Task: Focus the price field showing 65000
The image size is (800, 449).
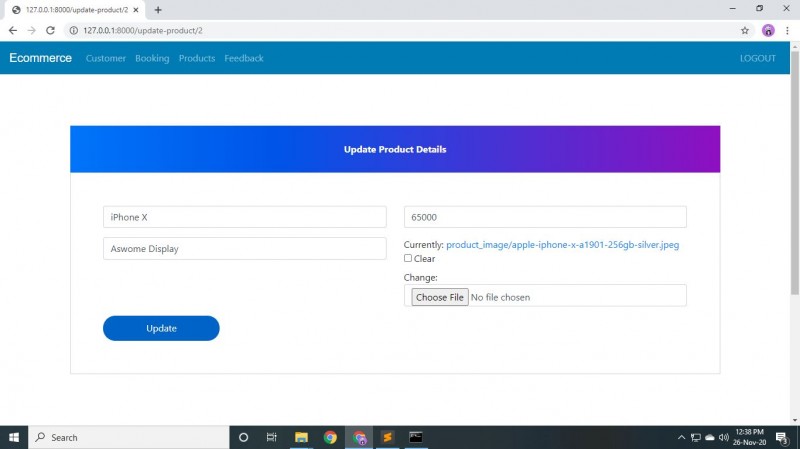Action: [x=545, y=217]
